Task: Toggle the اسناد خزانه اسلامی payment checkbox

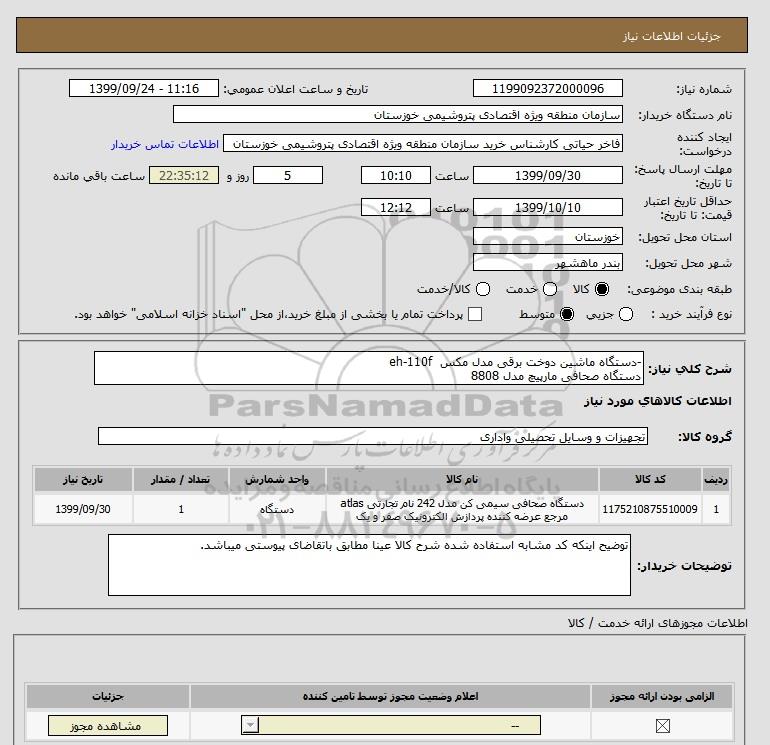Action: 475,314
